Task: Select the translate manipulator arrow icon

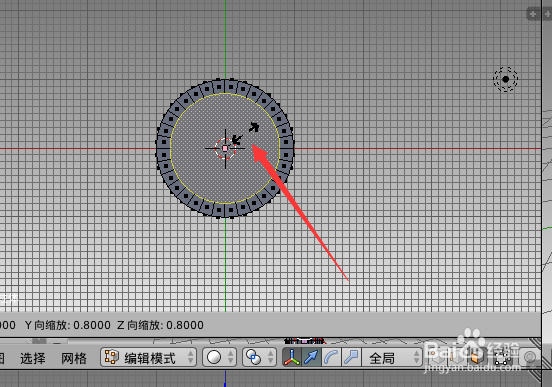Action: pyautogui.click(x=311, y=357)
